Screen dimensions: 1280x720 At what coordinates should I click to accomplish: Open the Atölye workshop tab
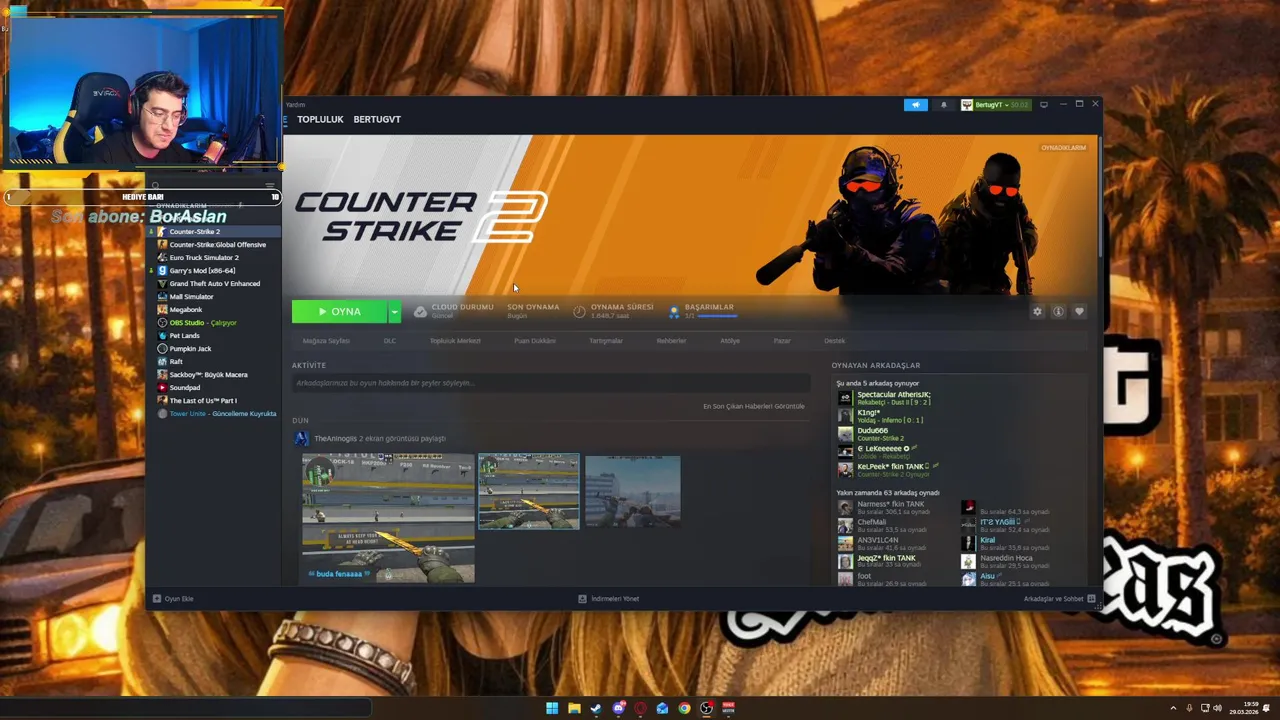pos(730,341)
